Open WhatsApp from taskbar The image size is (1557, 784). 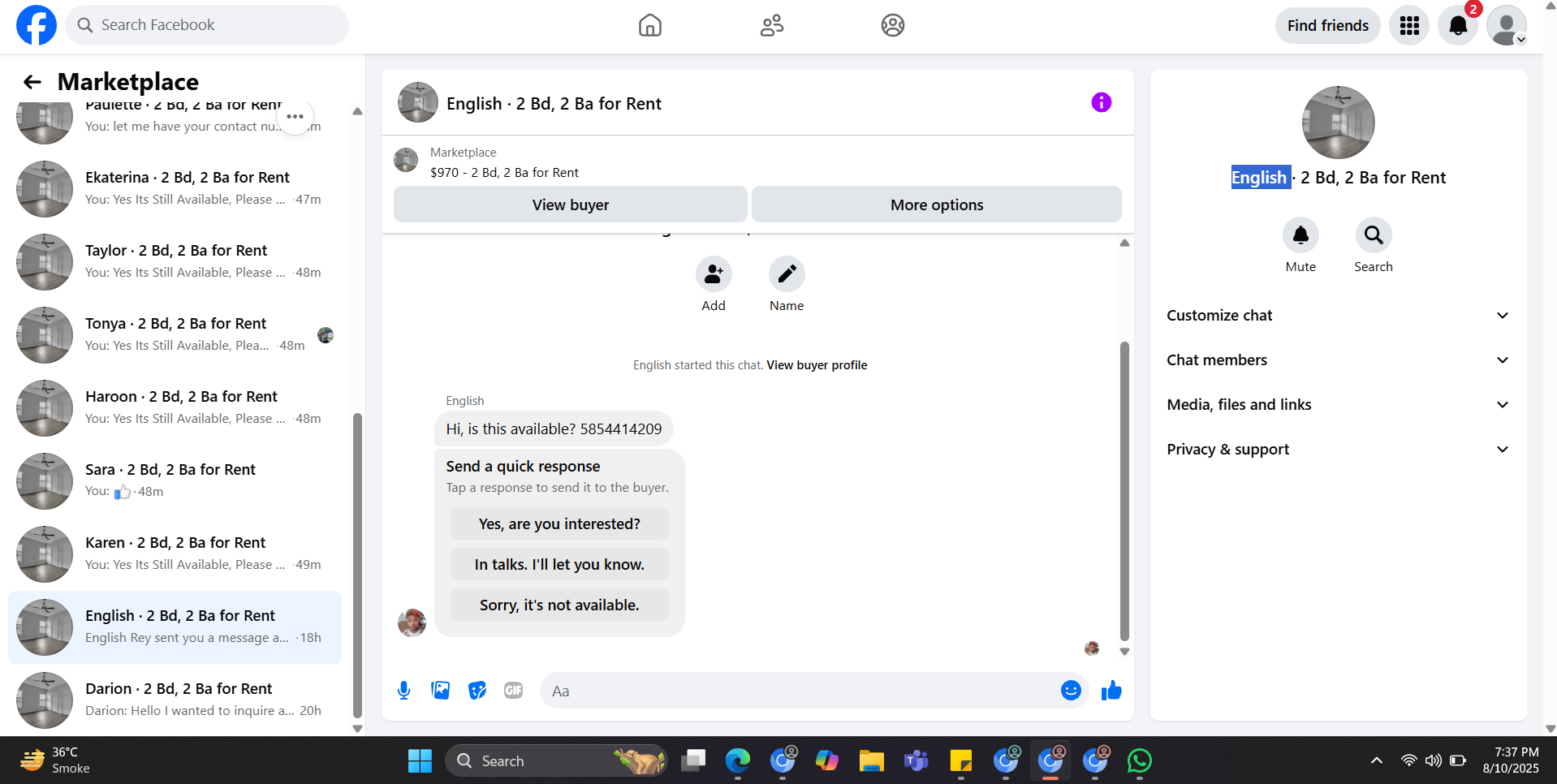click(1140, 761)
